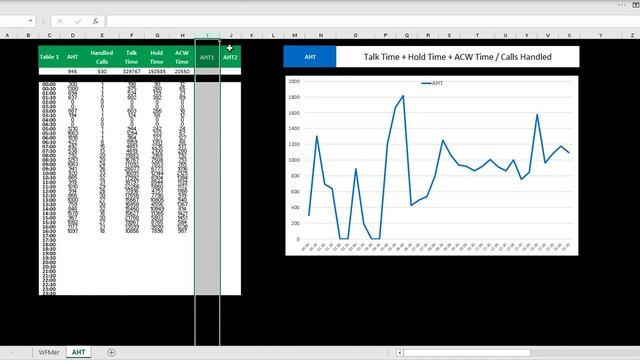This screenshot has width=640, height=360.
Task: Click the 'AHT2' header cell
Action: 231,57
